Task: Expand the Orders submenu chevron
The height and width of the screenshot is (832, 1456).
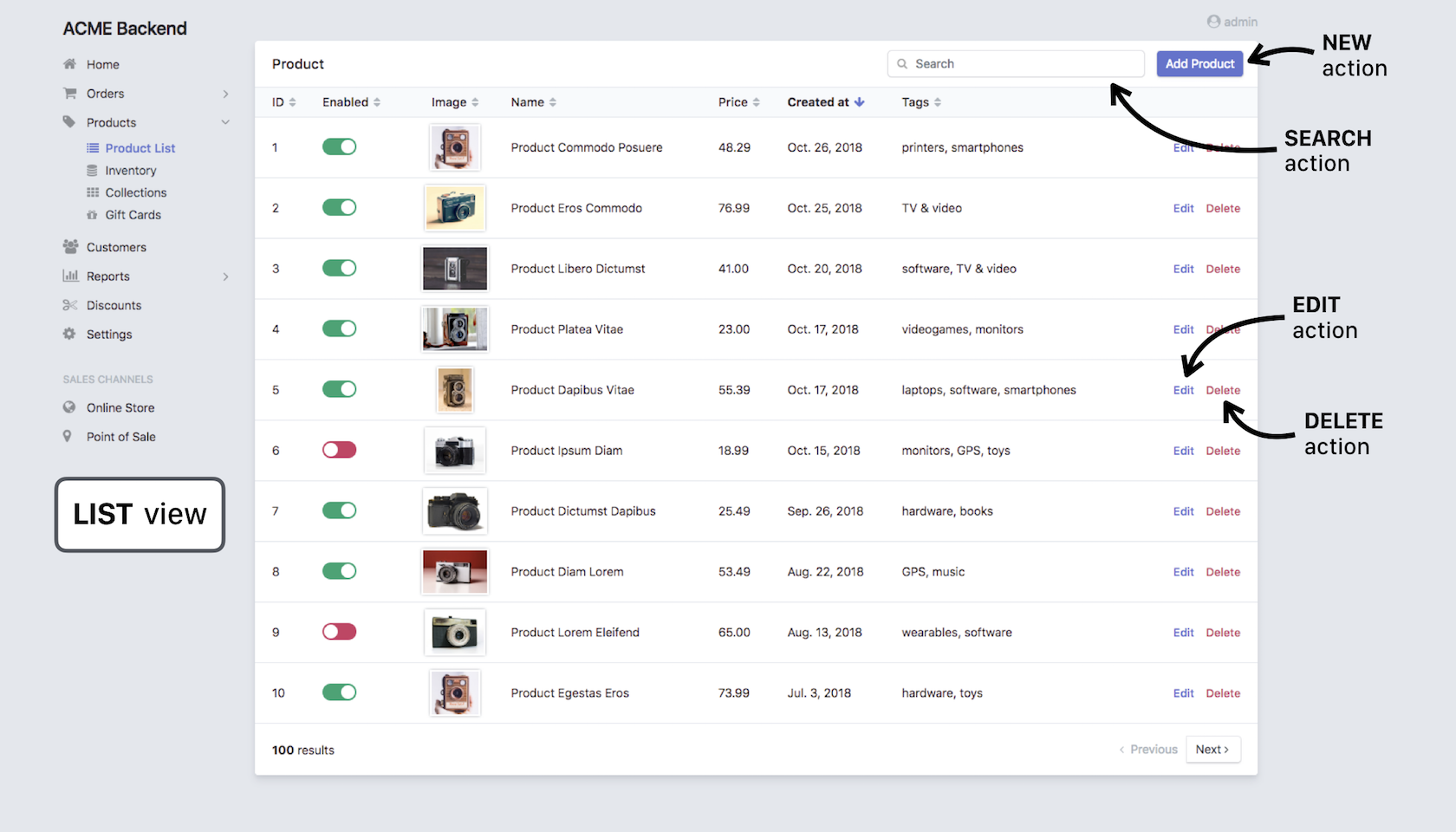Action: (x=225, y=94)
